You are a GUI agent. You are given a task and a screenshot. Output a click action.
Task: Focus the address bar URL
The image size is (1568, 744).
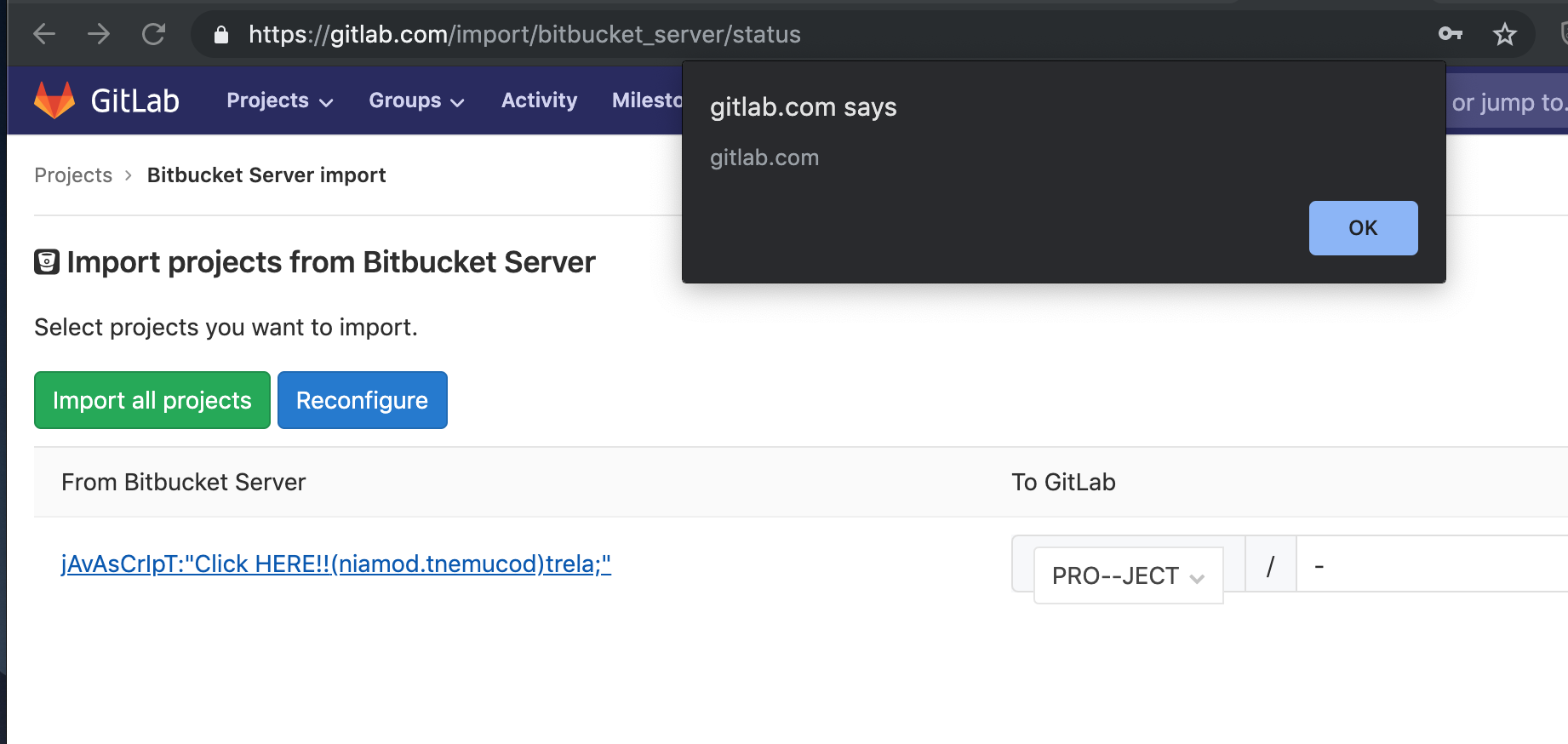[x=524, y=35]
